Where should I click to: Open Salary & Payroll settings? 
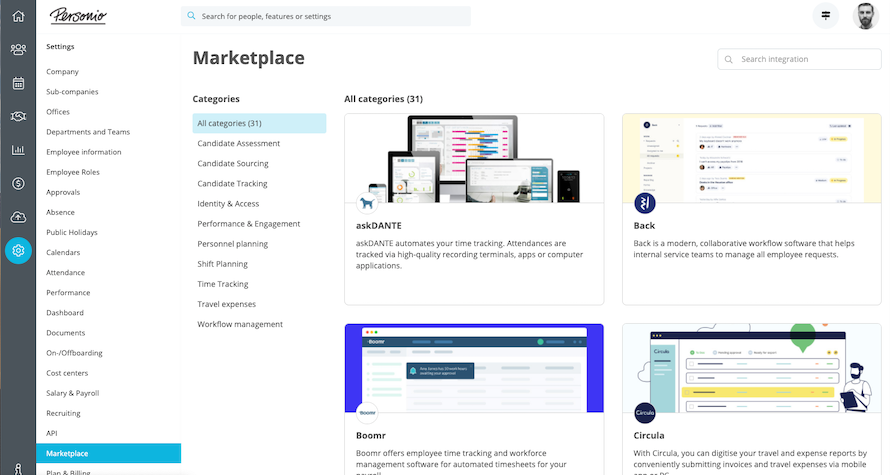73,393
